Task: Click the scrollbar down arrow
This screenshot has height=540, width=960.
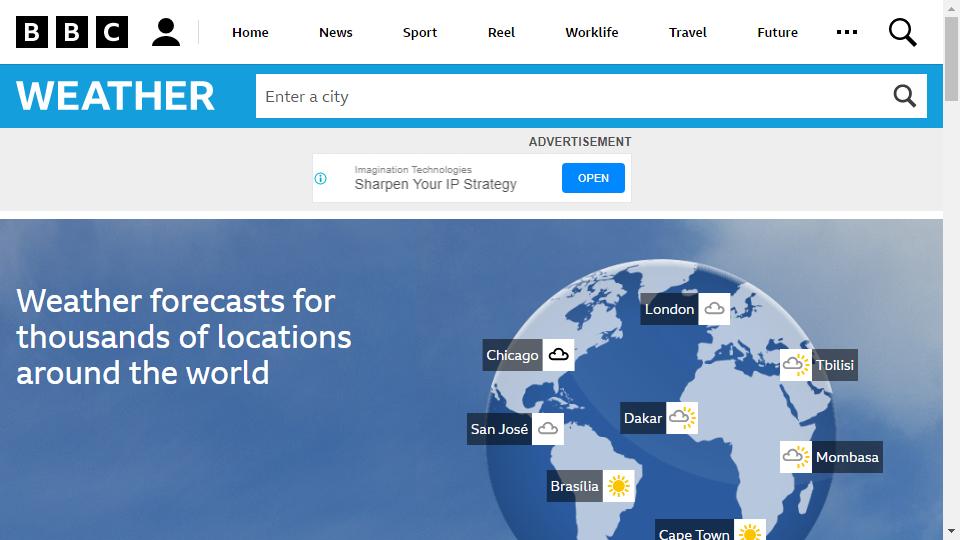Action: (x=951, y=531)
